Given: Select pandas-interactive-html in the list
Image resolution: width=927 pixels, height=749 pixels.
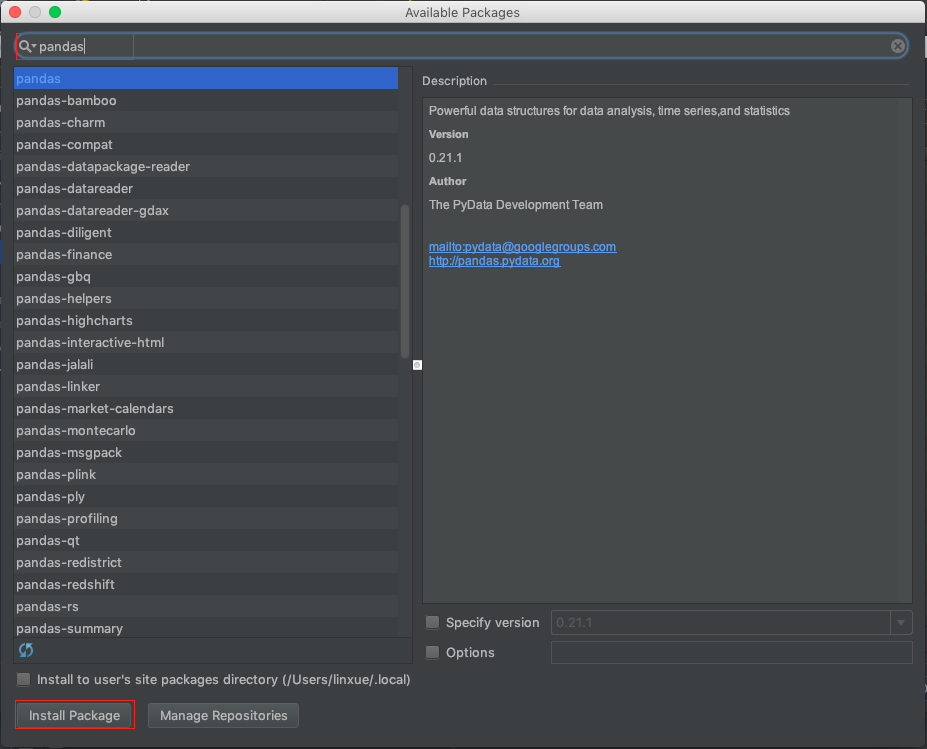Looking at the screenshot, I should 206,342.
